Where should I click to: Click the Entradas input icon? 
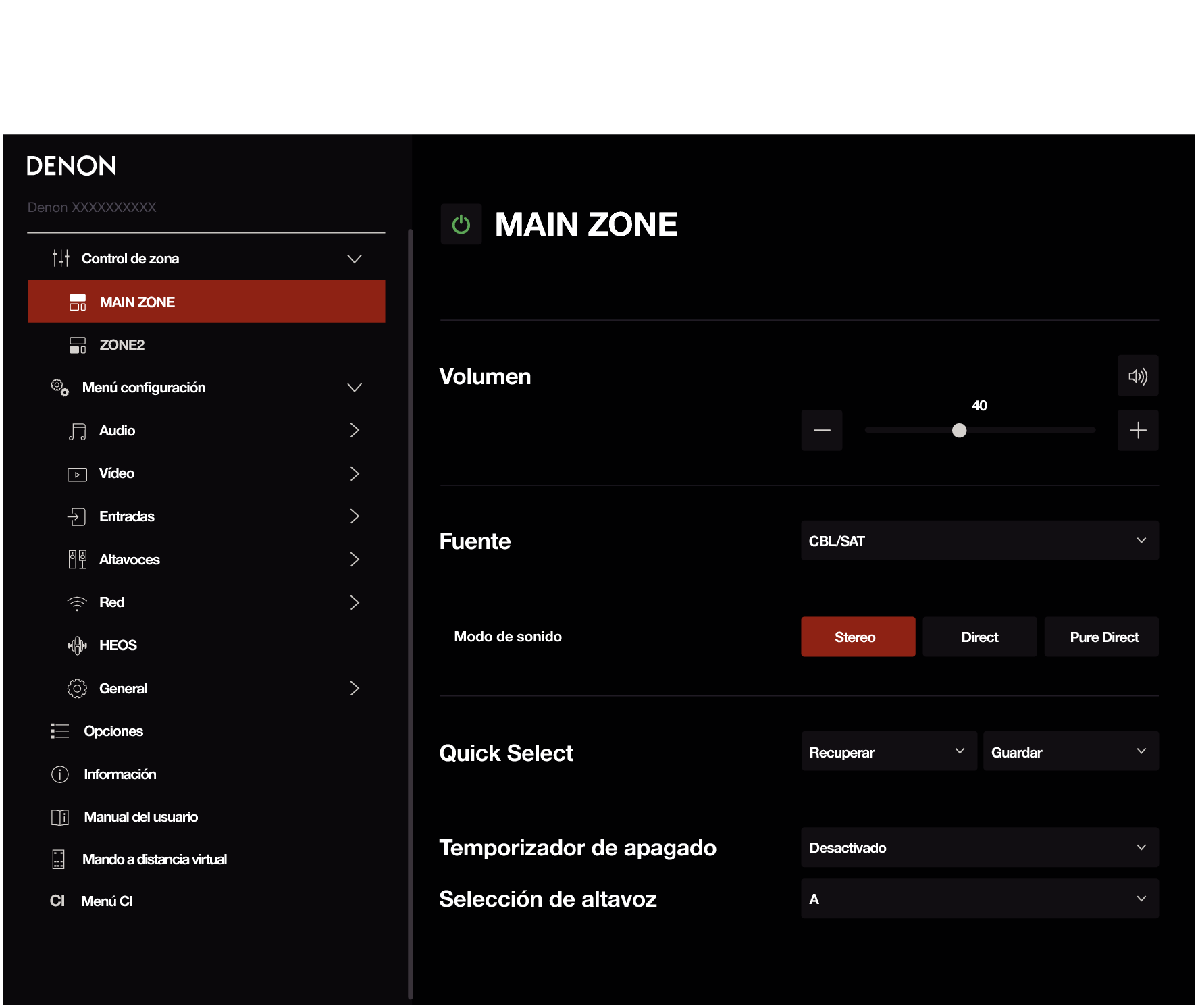77,516
